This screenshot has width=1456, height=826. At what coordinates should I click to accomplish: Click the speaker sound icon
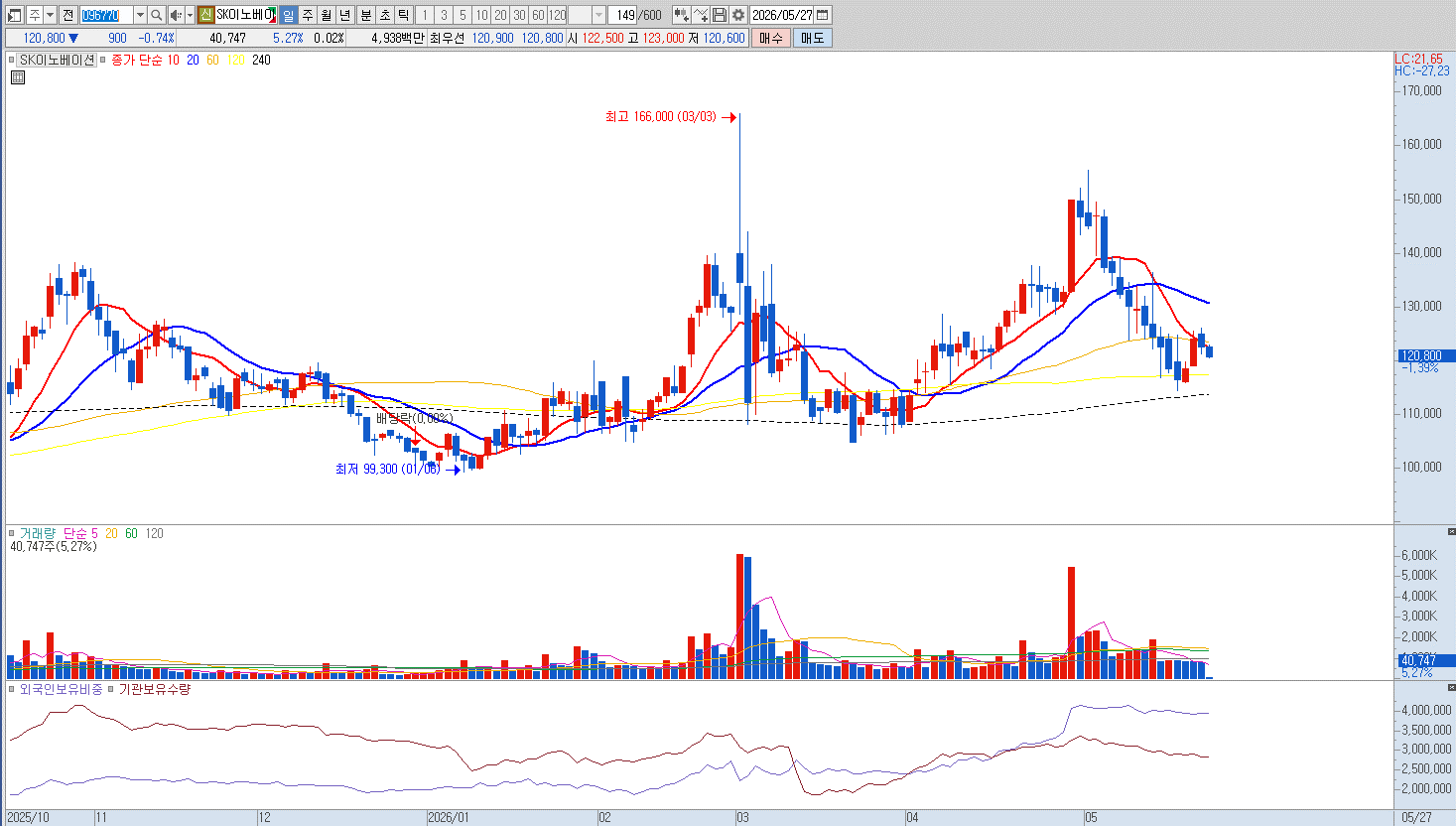coord(176,15)
